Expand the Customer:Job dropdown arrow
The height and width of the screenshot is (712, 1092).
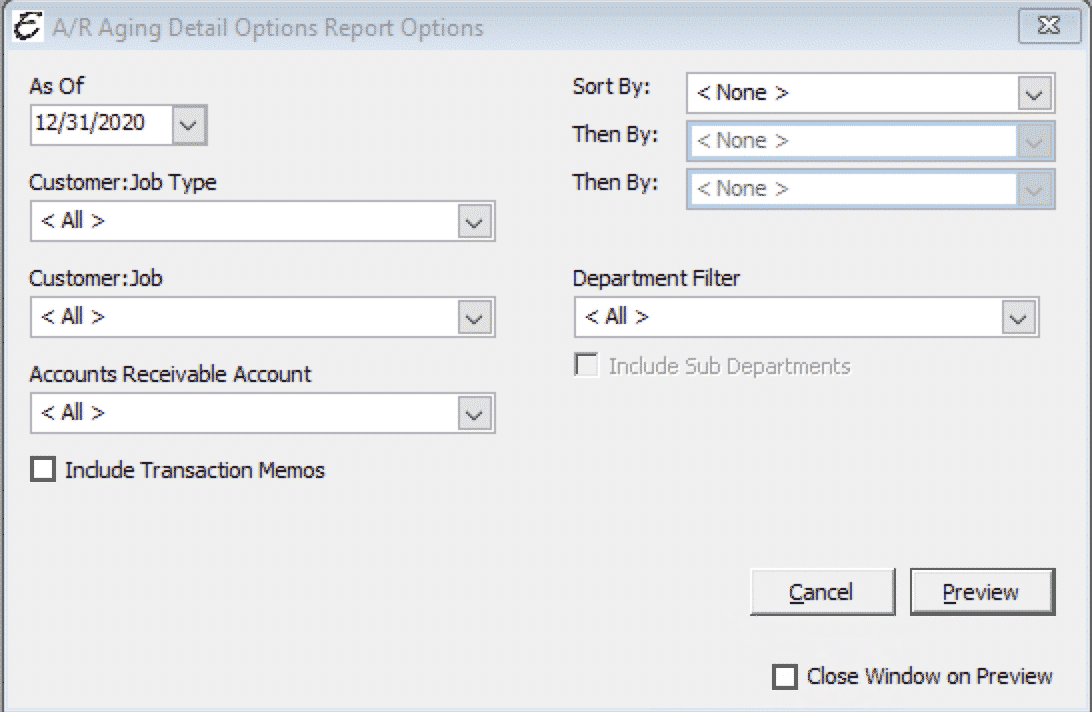click(x=476, y=318)
